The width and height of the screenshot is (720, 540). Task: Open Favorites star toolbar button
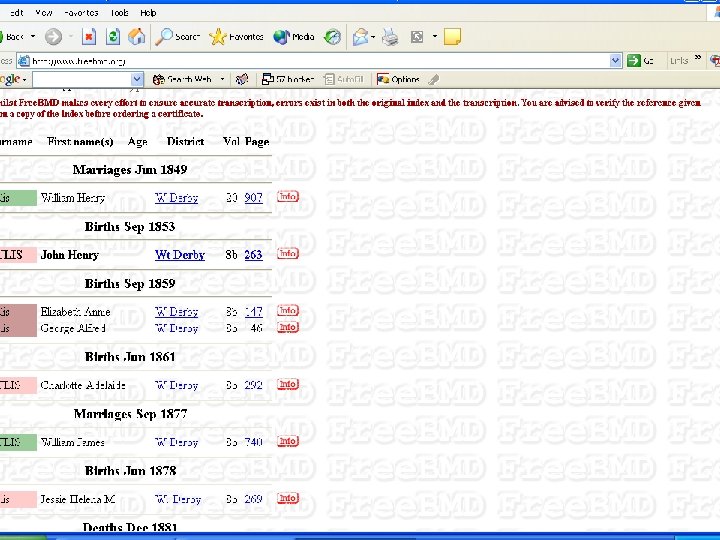coord(236,36)
